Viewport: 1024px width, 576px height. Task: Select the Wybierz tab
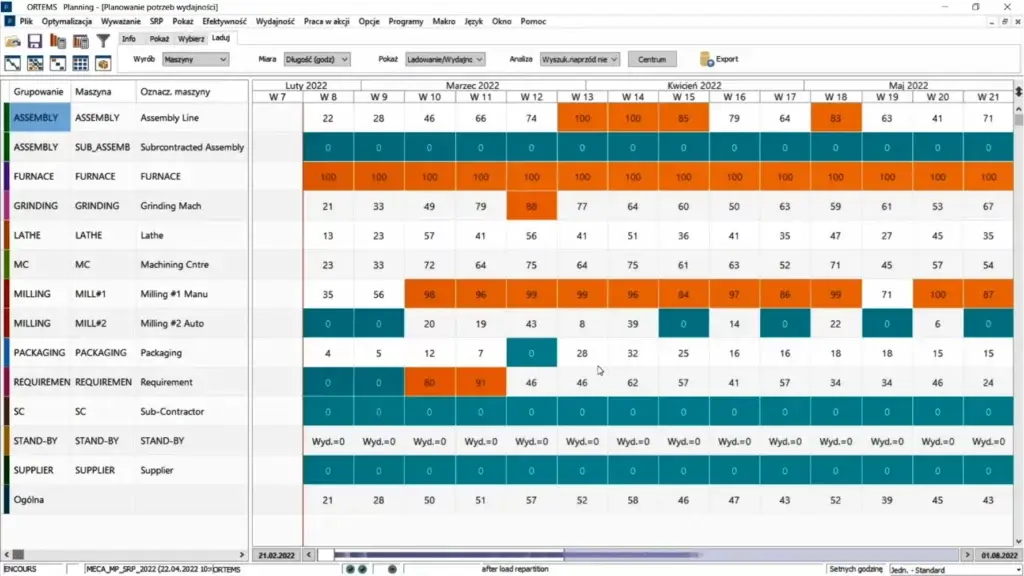(x=193, y=39)
